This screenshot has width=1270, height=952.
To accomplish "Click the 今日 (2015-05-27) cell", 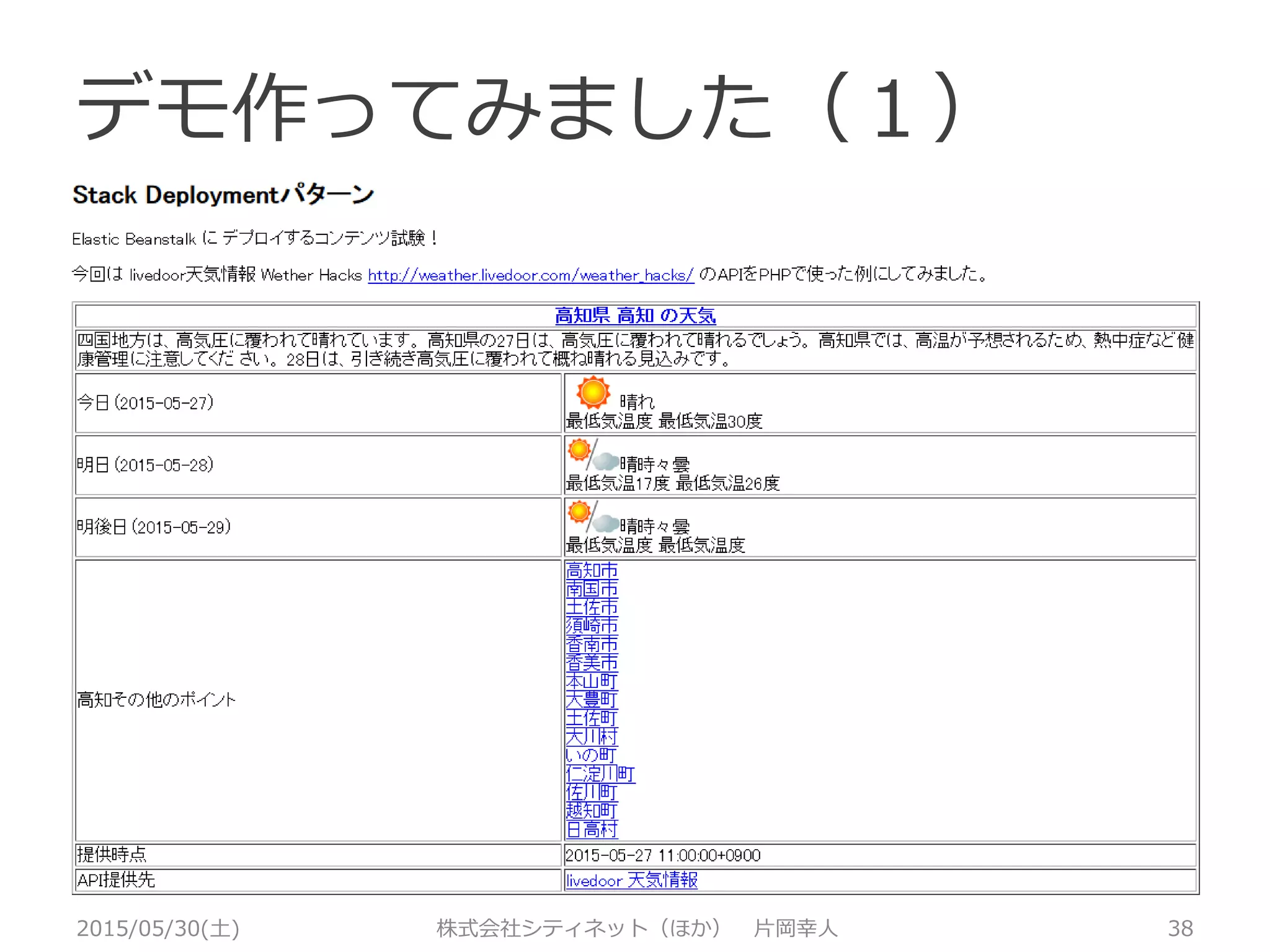I will 318,403.
